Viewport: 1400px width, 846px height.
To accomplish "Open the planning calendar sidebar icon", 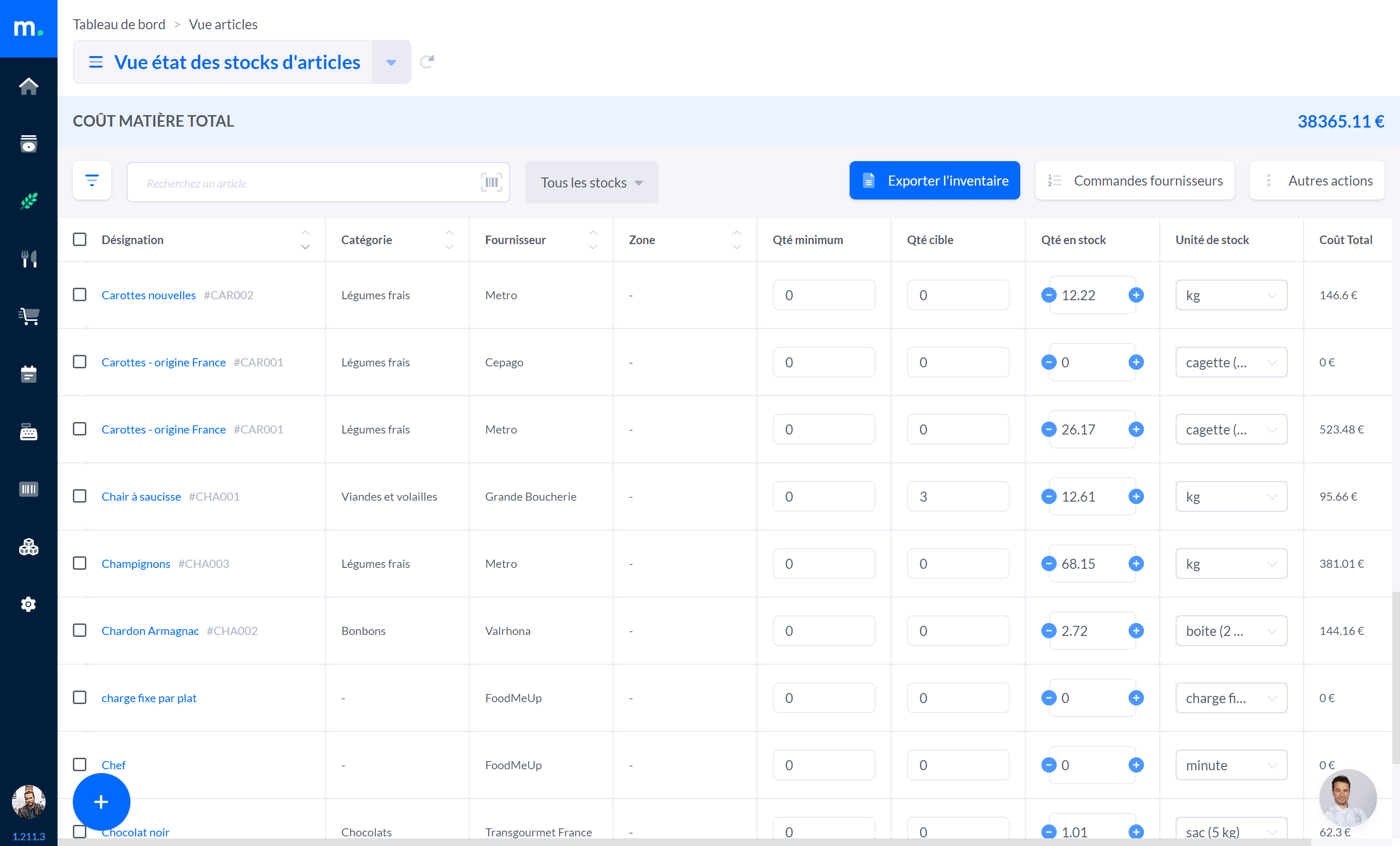I will tap(28, 374).
